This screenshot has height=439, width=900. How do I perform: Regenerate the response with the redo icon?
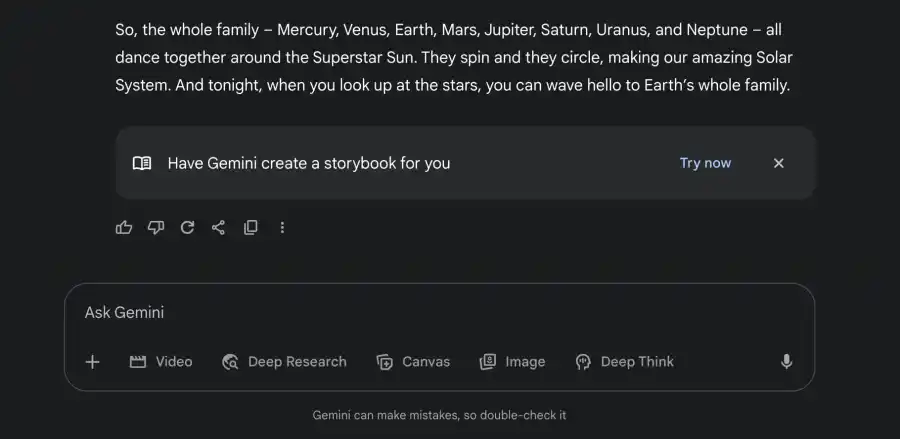tap(187, 228)
